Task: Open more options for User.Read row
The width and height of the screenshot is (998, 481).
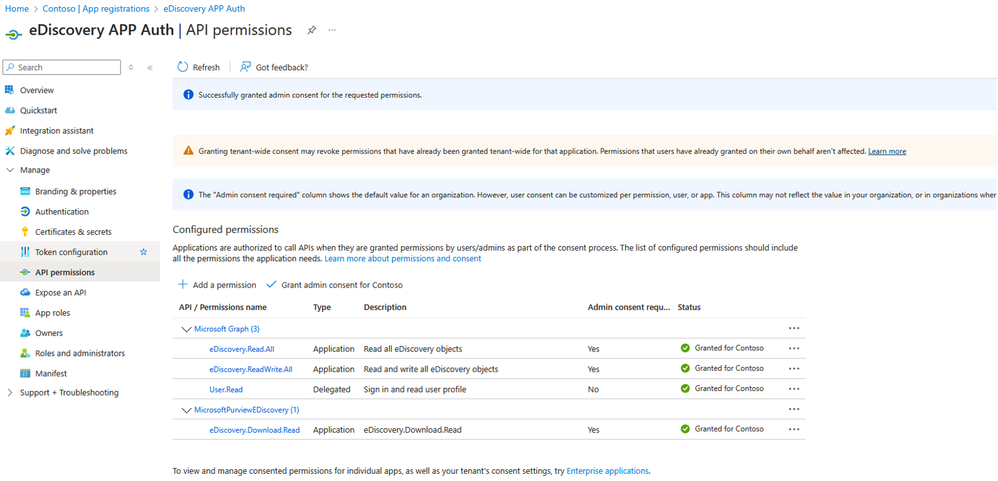Action: 794,389
